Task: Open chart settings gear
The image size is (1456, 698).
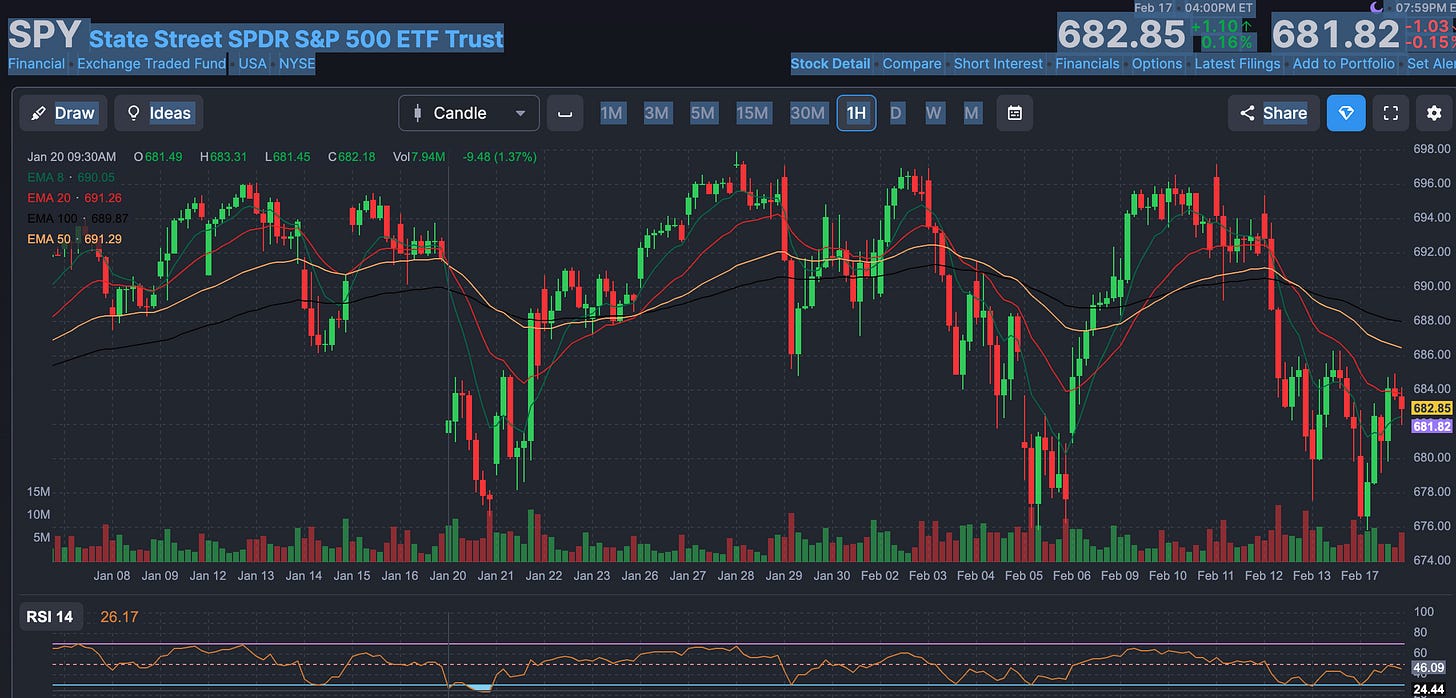Action: [1435, 113]
